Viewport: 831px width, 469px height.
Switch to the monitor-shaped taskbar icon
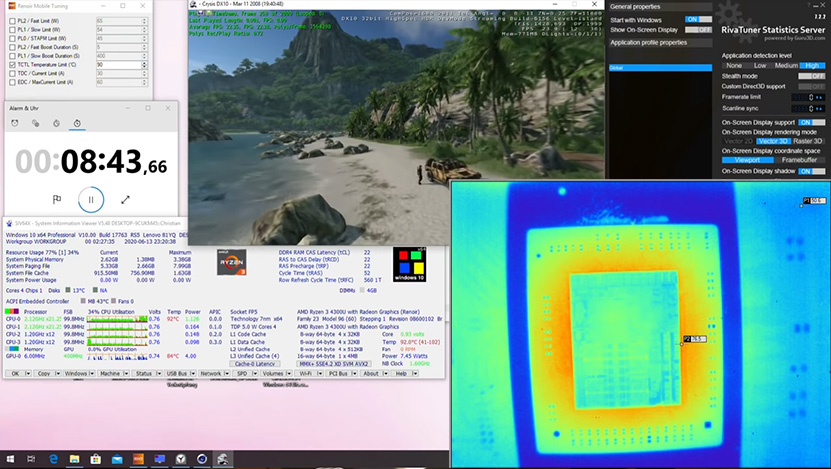(160, 459)
